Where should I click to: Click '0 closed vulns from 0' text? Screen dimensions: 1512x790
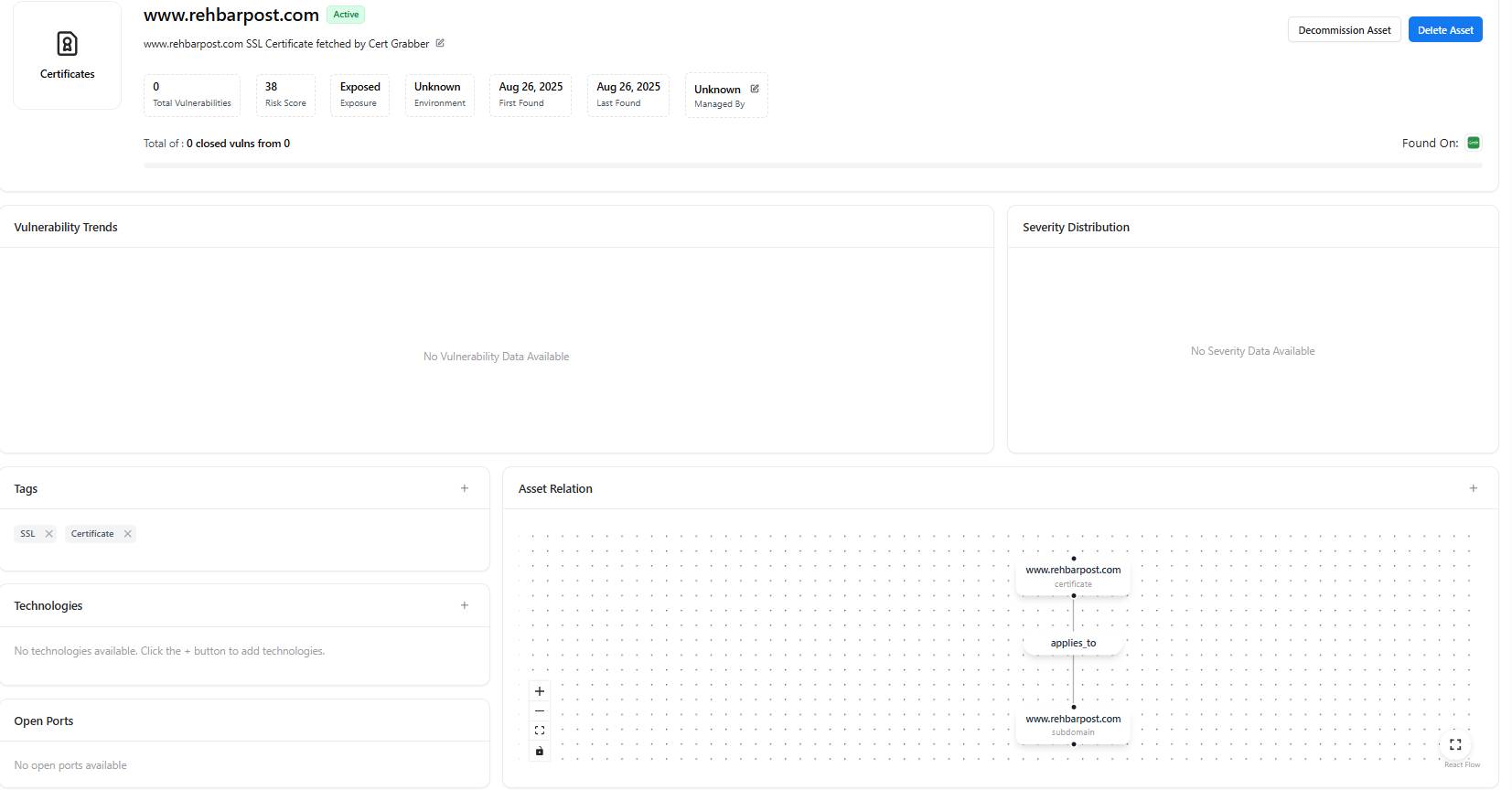[238, 144]
